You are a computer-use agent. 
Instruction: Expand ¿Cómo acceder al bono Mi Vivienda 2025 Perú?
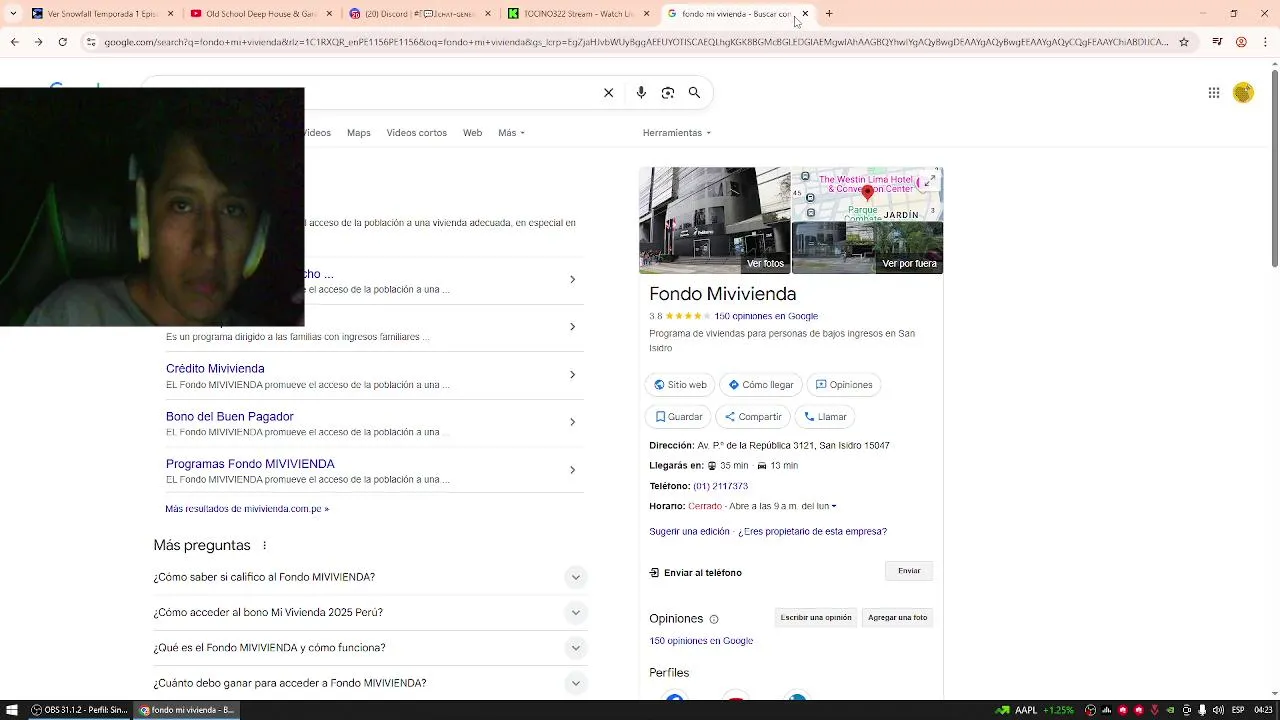coord(369,612)
